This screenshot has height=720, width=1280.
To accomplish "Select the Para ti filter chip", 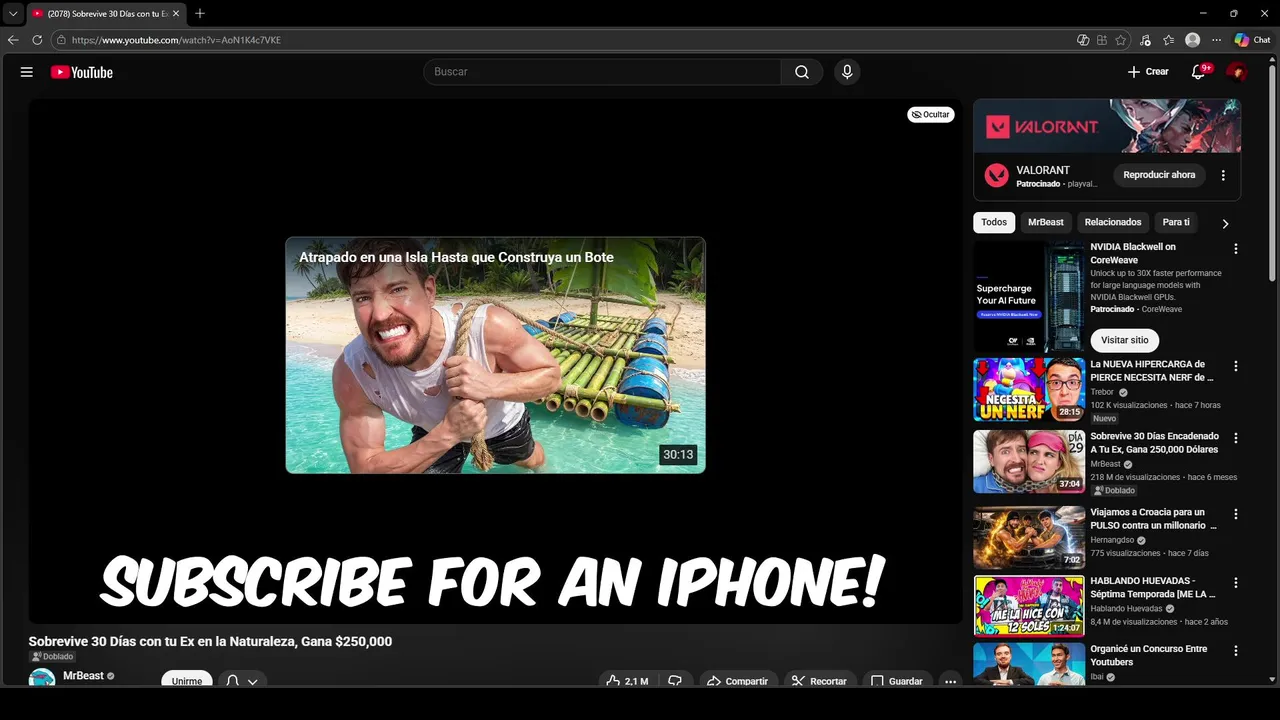I will pos(1176,222).
